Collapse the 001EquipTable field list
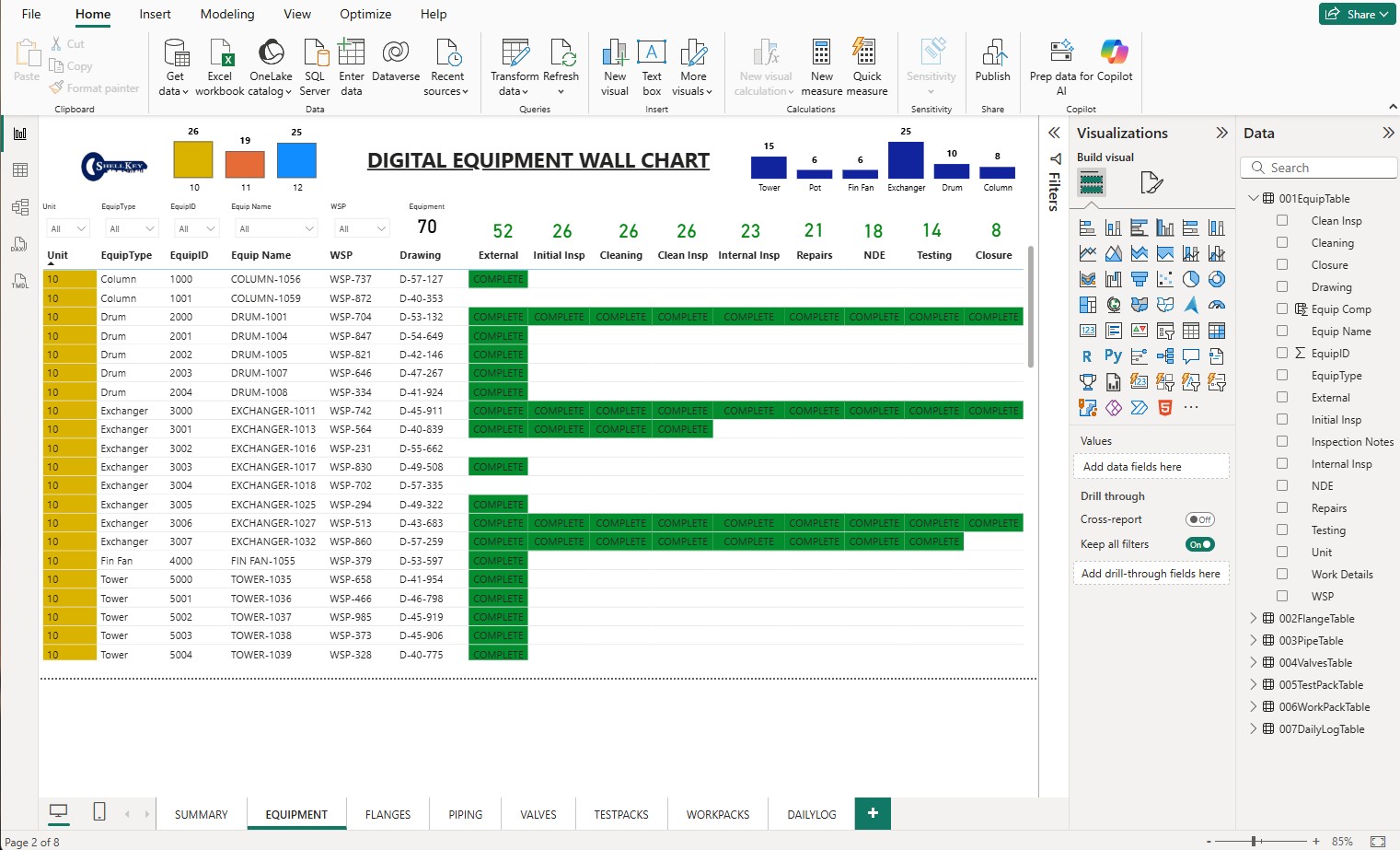 pyautogui.click(x=1253, y=197)
